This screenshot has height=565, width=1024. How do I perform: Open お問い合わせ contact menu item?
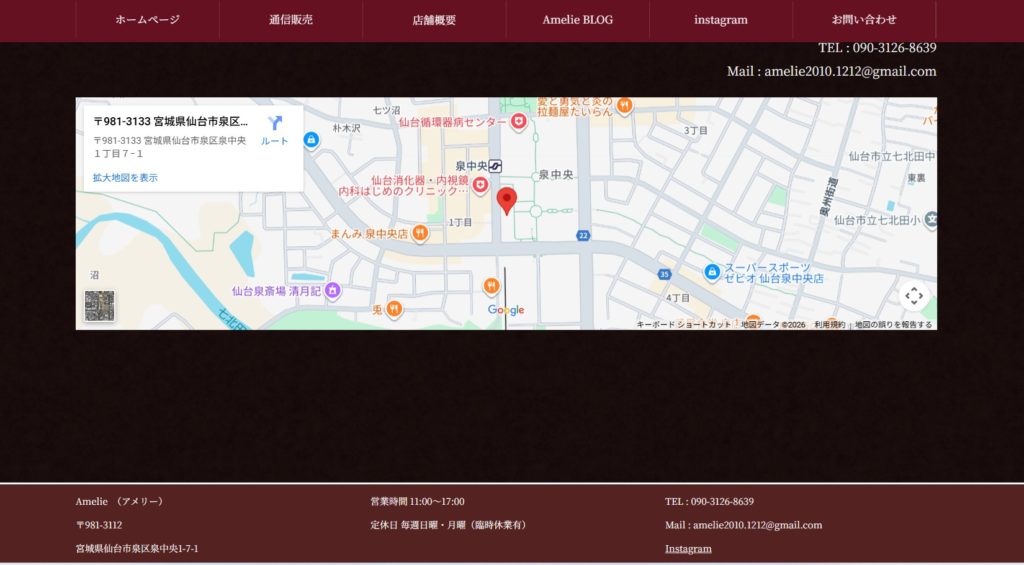864,20
